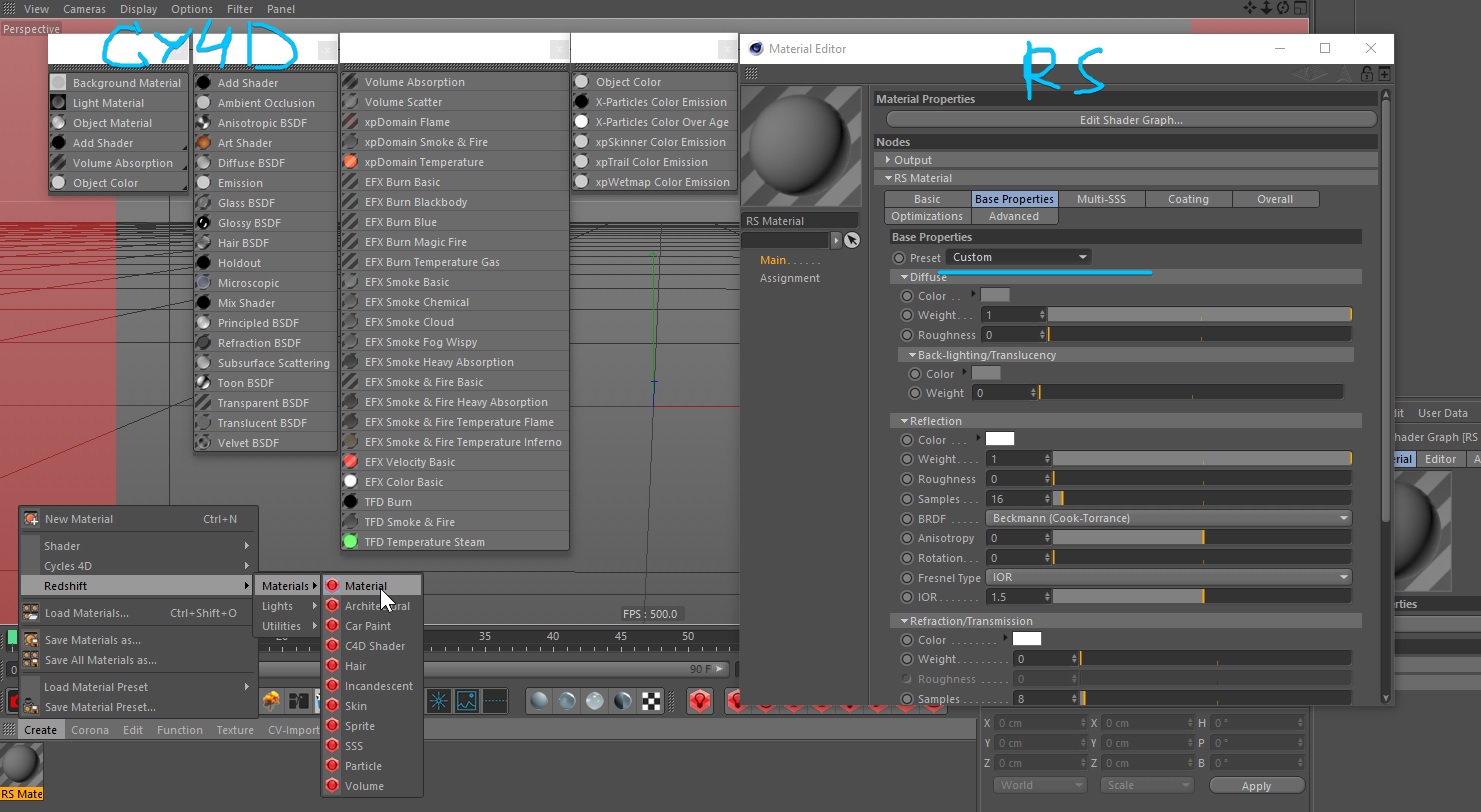Open the Preset Custom dropdown
Viewport: 1481px width, 812px height.
(1019, 257)
